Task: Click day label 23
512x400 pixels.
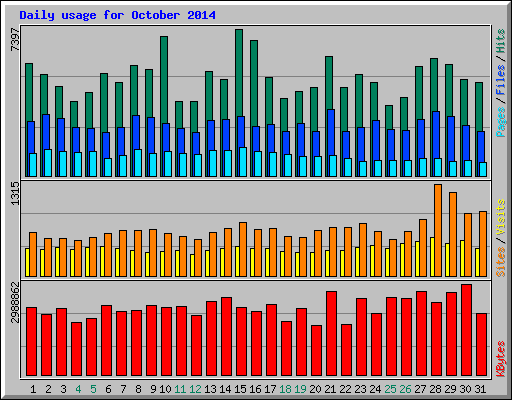Action: tap(360, 389)
